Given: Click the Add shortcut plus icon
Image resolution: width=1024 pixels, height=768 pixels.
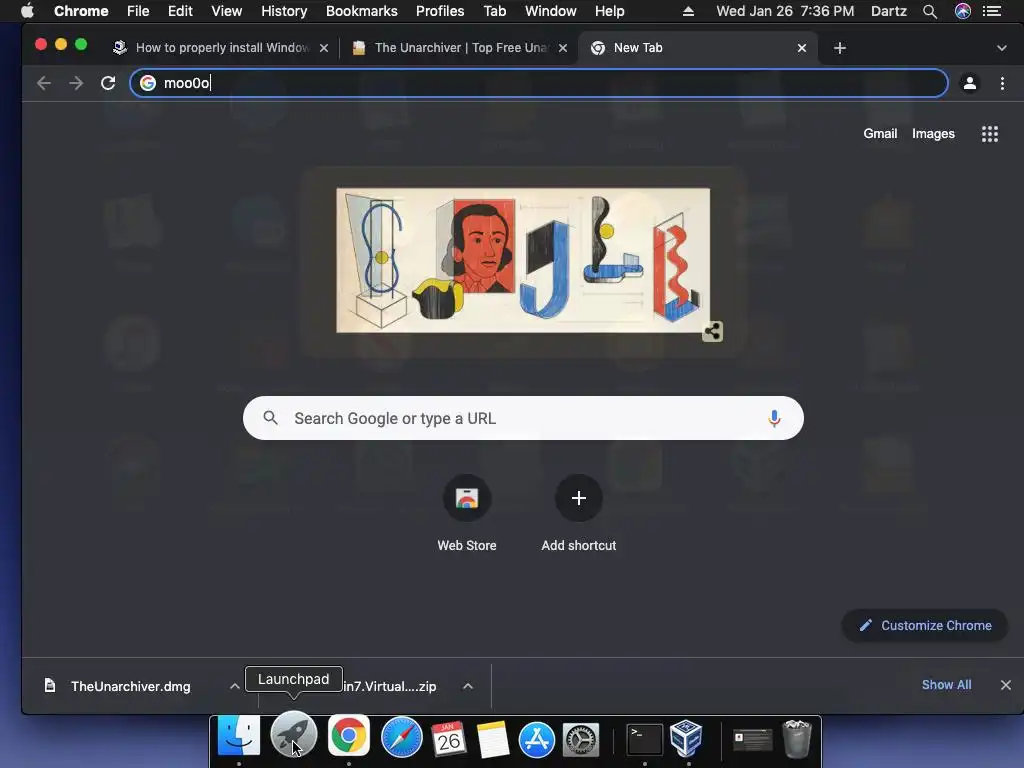Looking at the screenshot, I should pyautogui.click(x=579, y=498).
